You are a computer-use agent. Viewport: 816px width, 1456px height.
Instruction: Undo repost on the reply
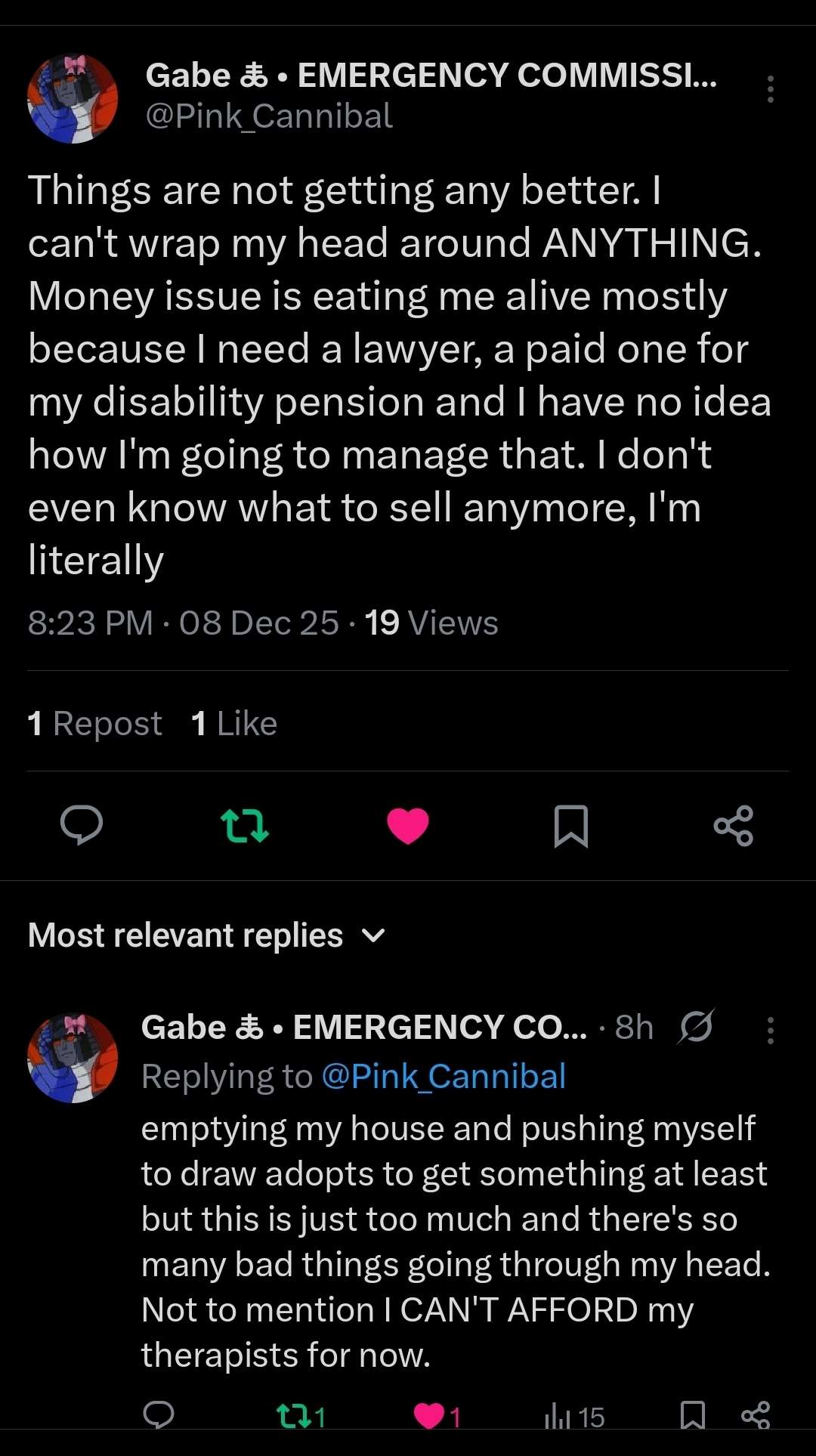tap(300, 1416)
